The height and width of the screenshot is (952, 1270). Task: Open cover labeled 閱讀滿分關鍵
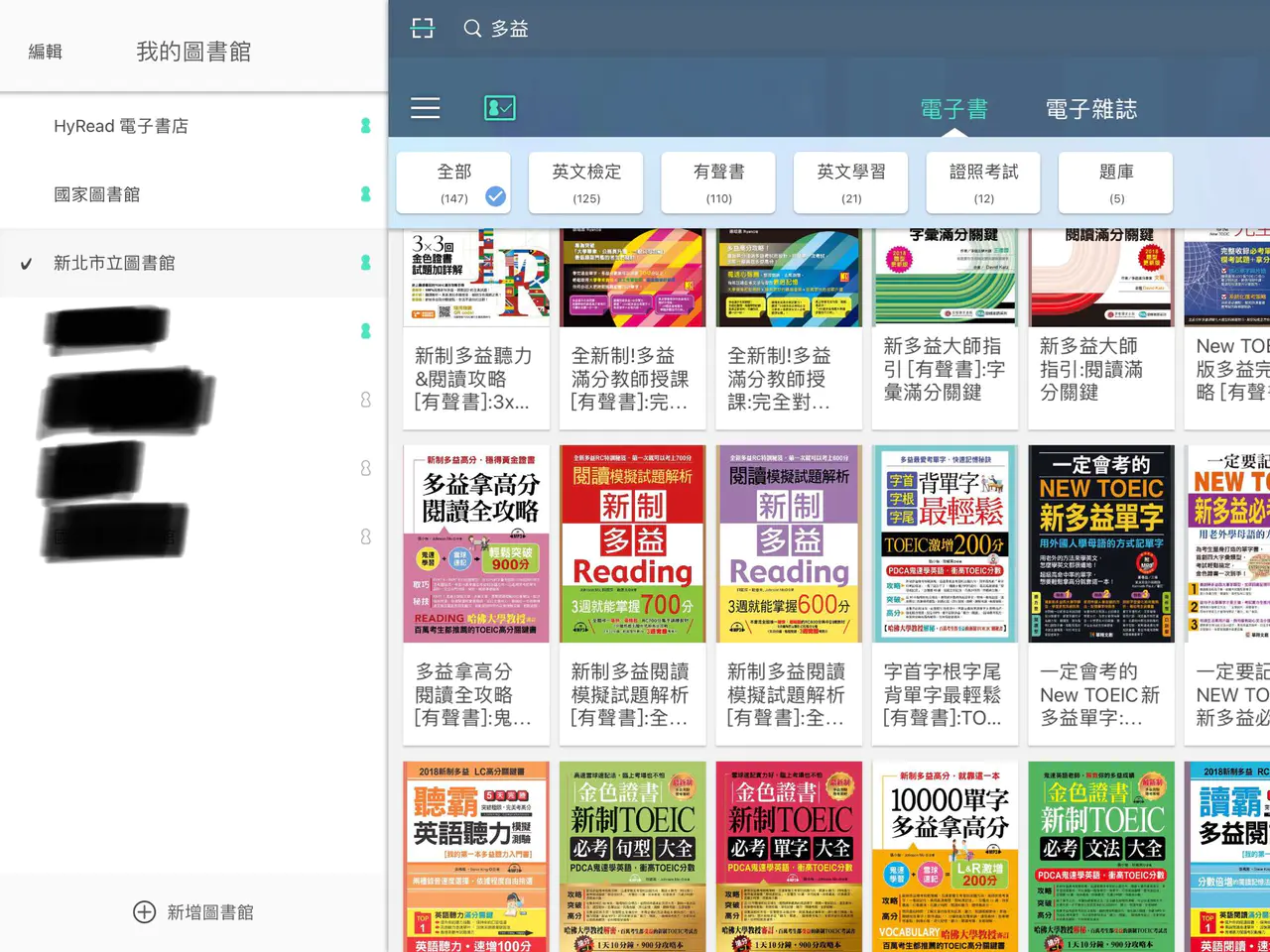coord(1101,278)
